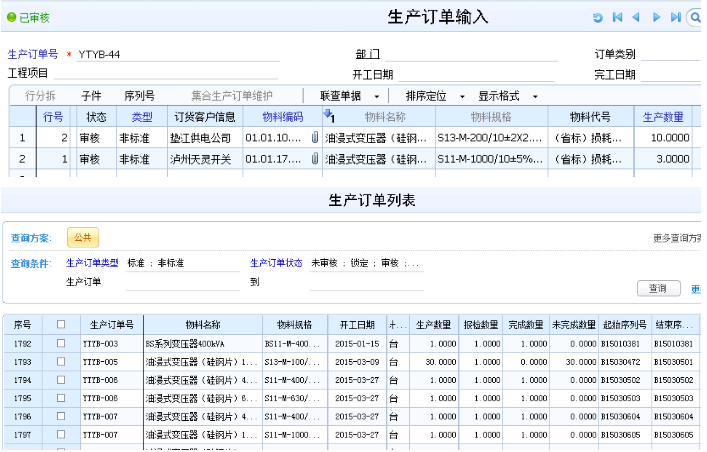707x452 pixels.
Task: Click into the 开工日期 input field
Action: coord(476,74)
